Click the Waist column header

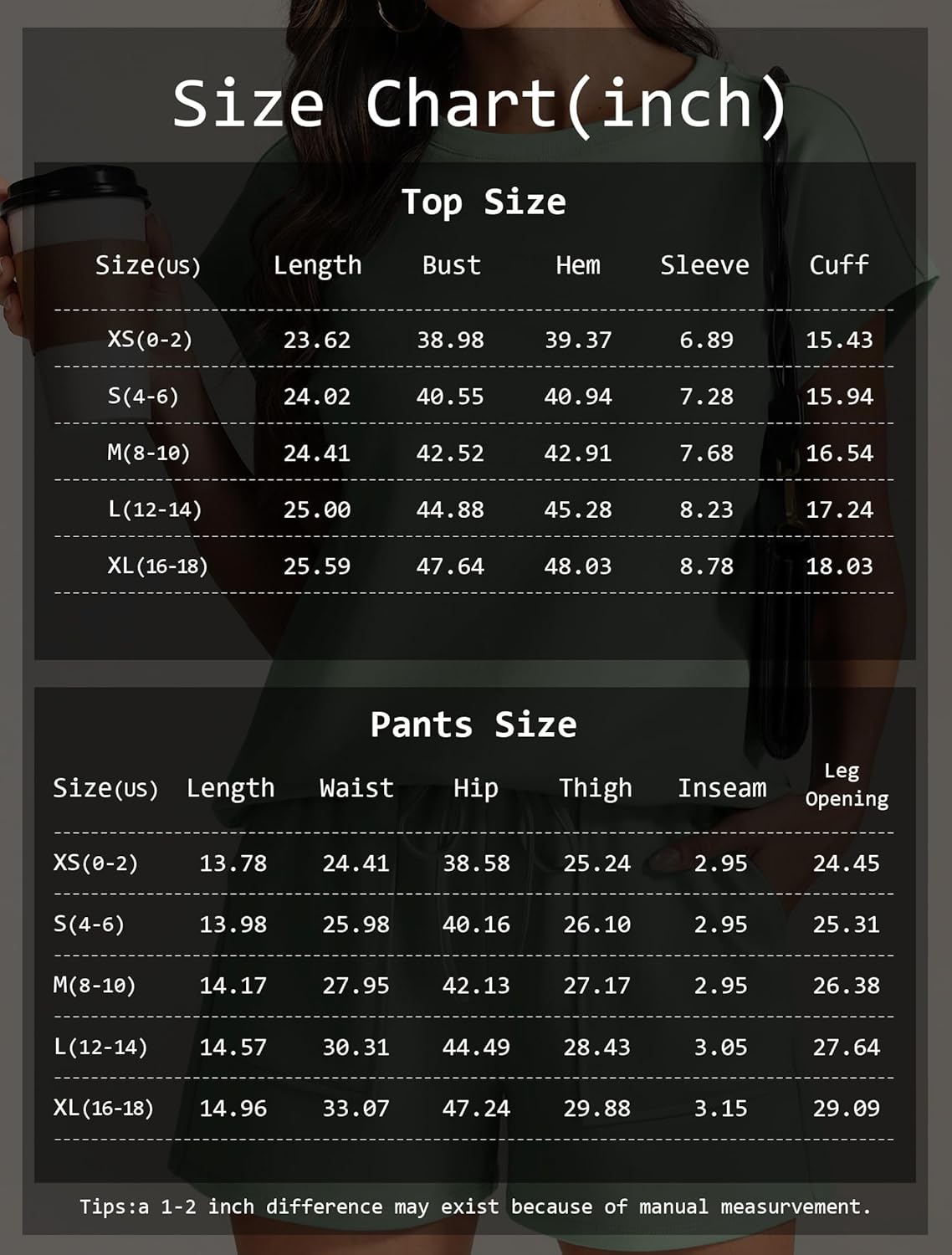tap(356, 788)
